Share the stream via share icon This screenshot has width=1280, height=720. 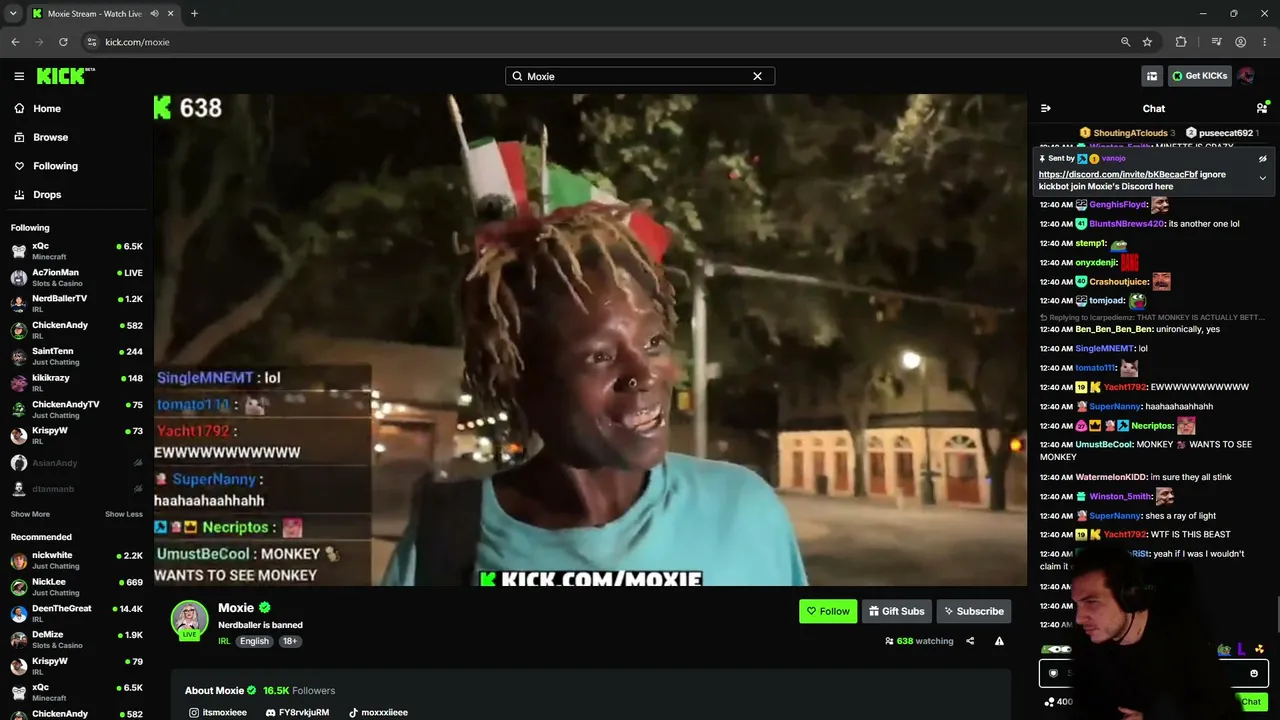pyautogui.click(x=970, y=641)
